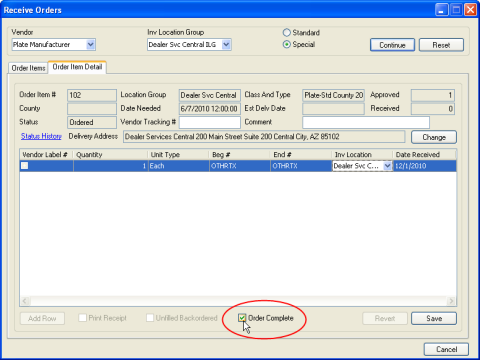This screenshot has width=480, height=360.
Task: Click the Reset button
Action: click(441, 45)
